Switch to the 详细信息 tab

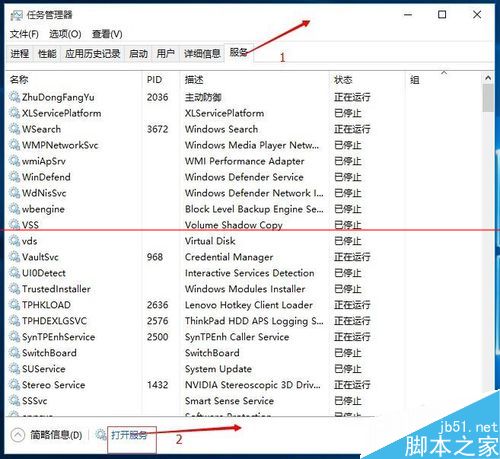pyautogui.click(x=202, y=53)
